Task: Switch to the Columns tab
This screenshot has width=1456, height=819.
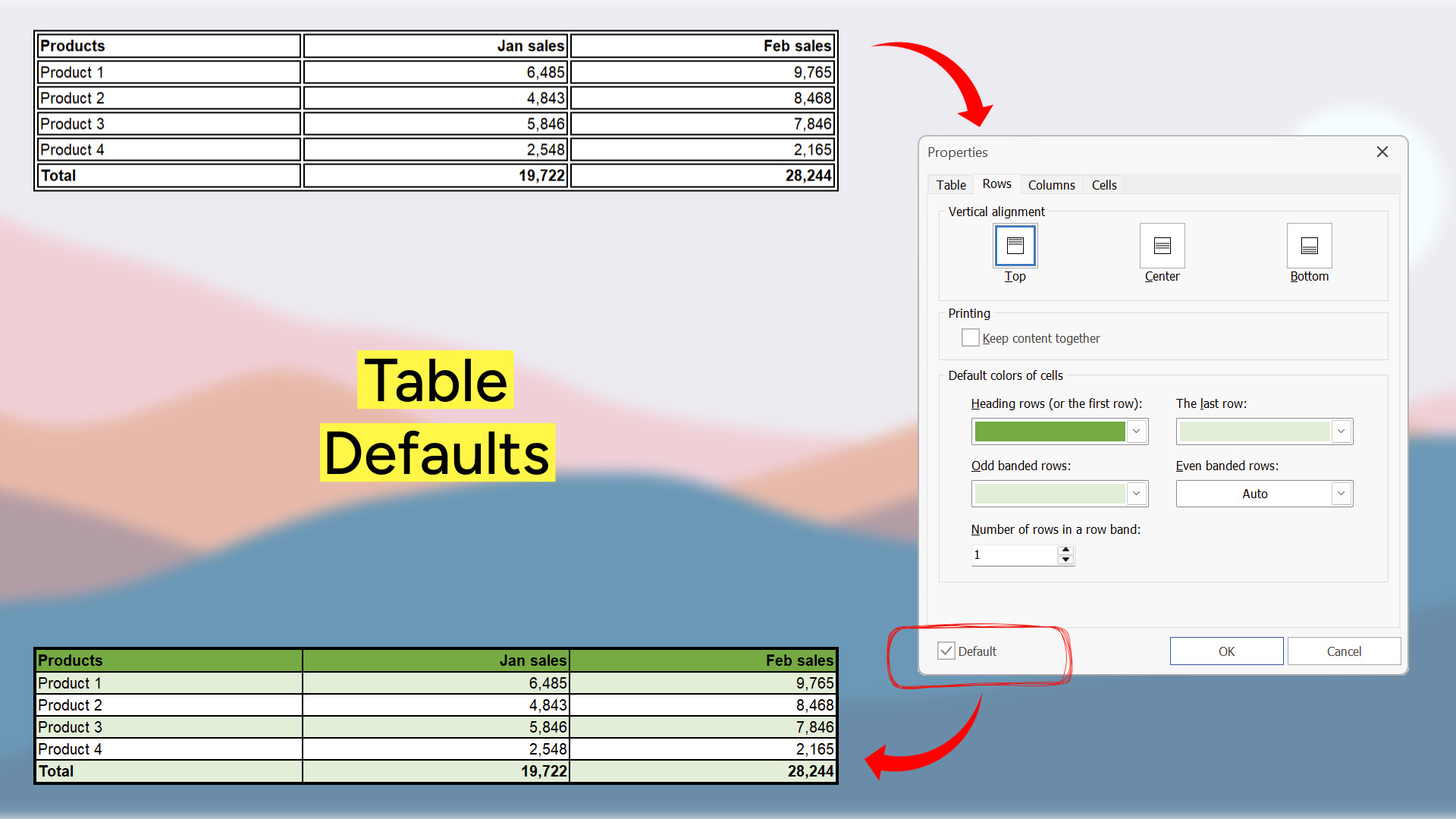Action: pyautogui.click(x=1050, y=184)
